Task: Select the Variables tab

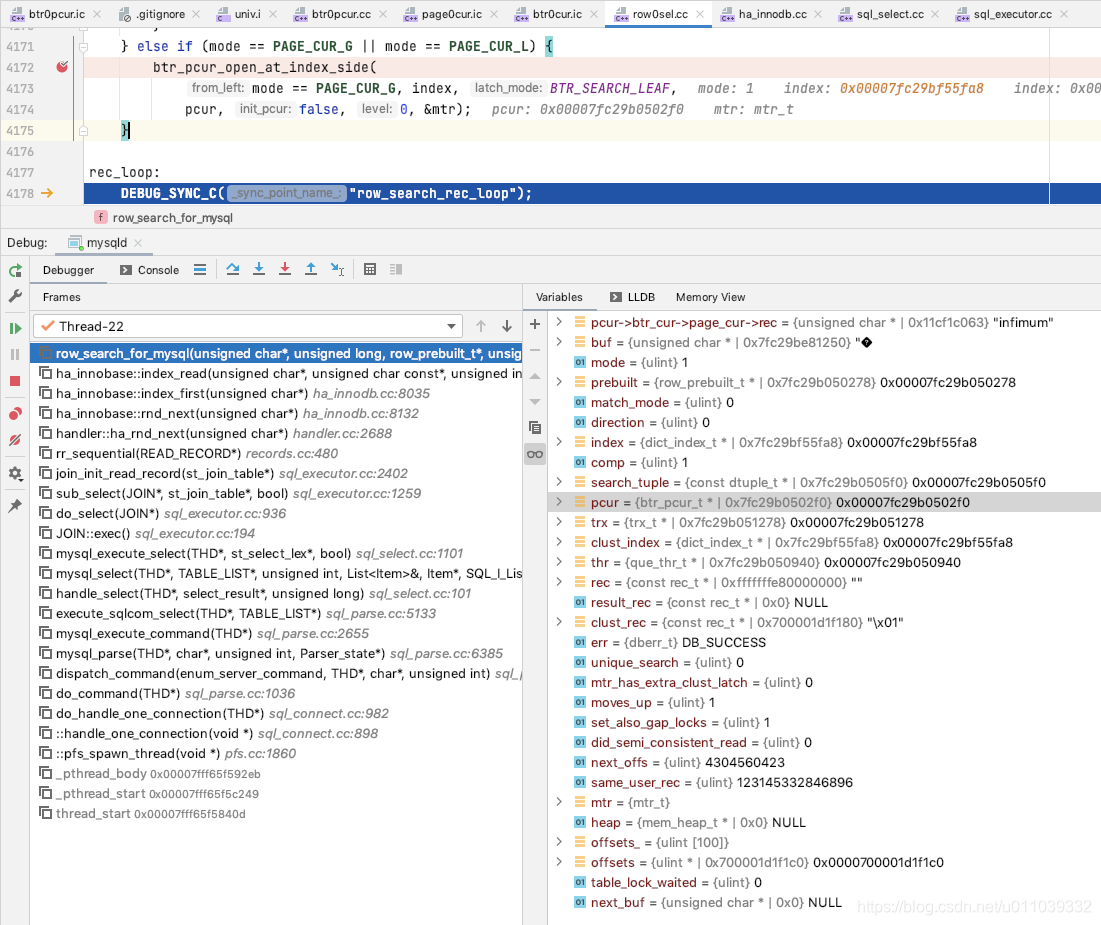Action: click(559, 298)
